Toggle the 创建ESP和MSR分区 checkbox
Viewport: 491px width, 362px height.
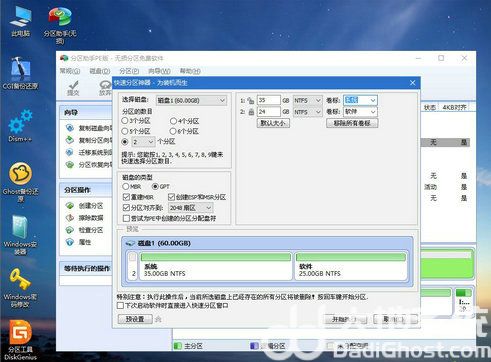(171, 197)
